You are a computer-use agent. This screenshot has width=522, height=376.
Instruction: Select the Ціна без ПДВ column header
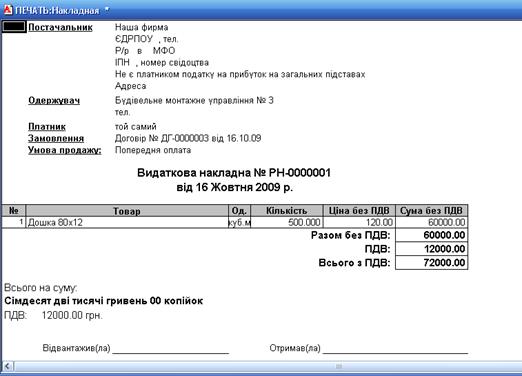point(359,211)
